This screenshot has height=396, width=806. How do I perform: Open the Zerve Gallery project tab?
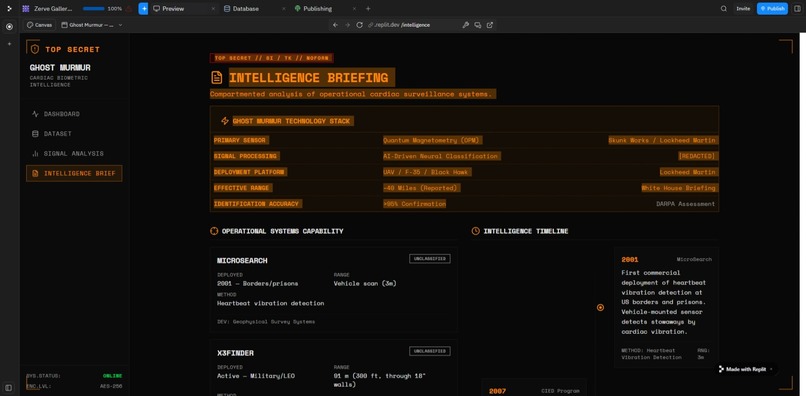click(x=48, y=9)
